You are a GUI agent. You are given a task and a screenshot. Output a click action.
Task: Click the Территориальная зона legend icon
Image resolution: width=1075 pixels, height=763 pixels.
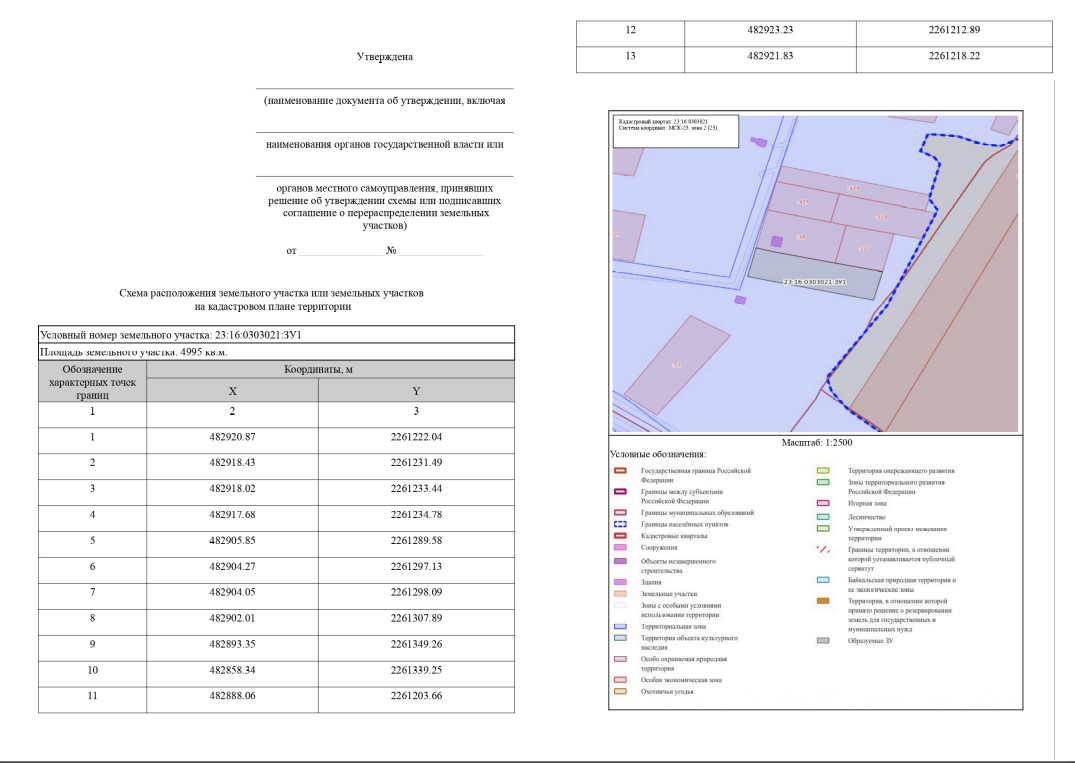[x=619, y=626]
